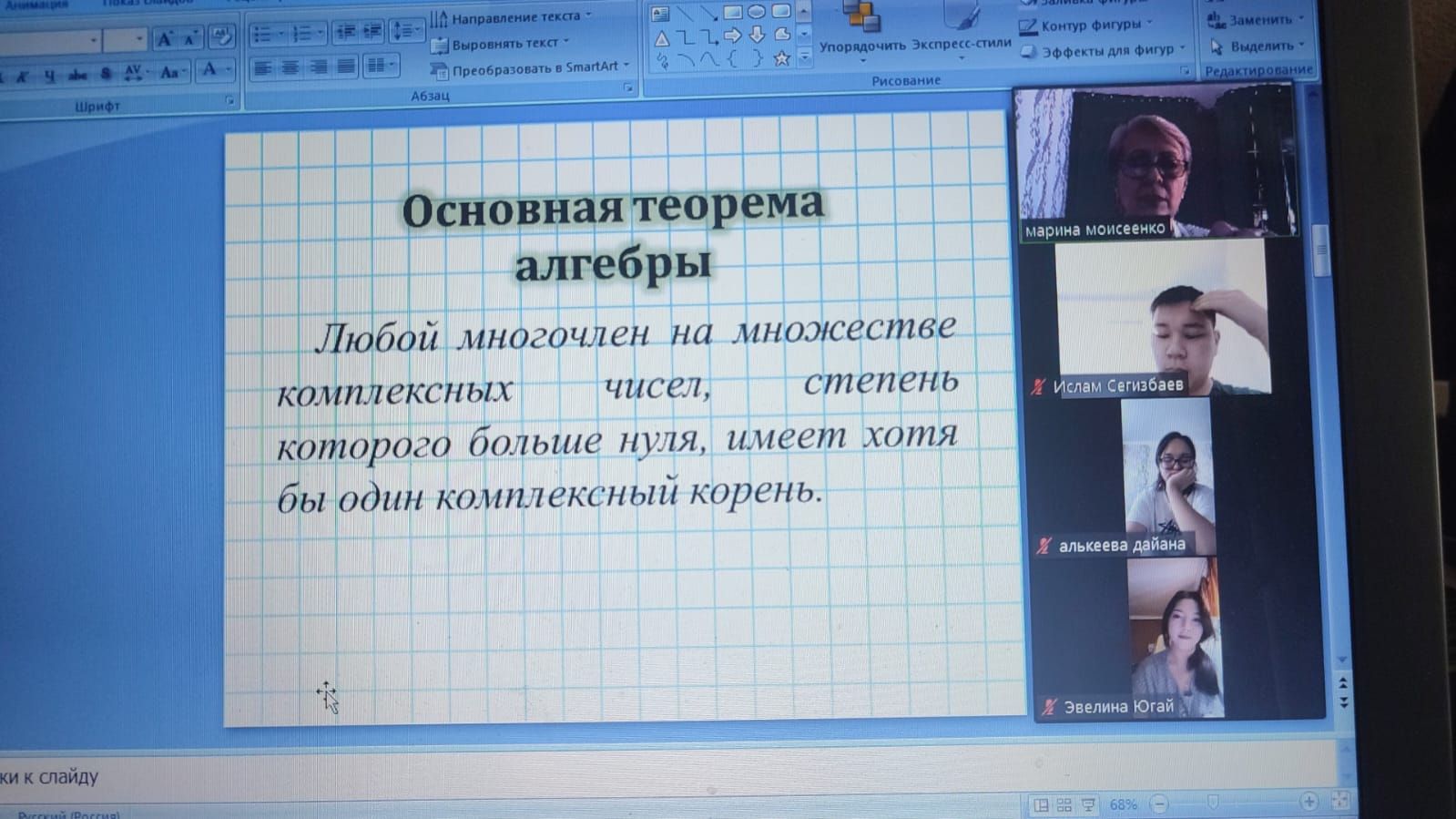The width and height of the screenshot is (1456, 819).
Task: Select the star shape in gallery
Action: pyautogui.click(x=780, y=59)
